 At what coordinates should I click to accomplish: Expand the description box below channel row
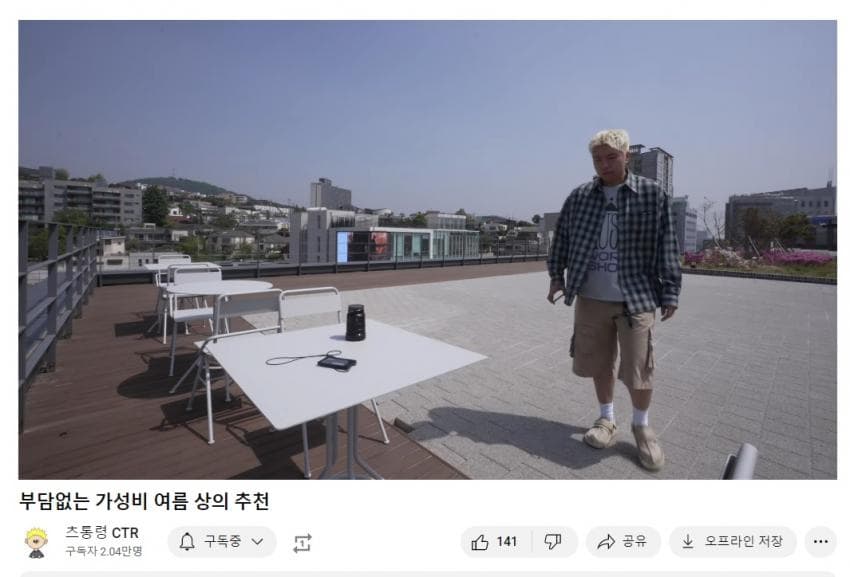(x=428, y=574)
